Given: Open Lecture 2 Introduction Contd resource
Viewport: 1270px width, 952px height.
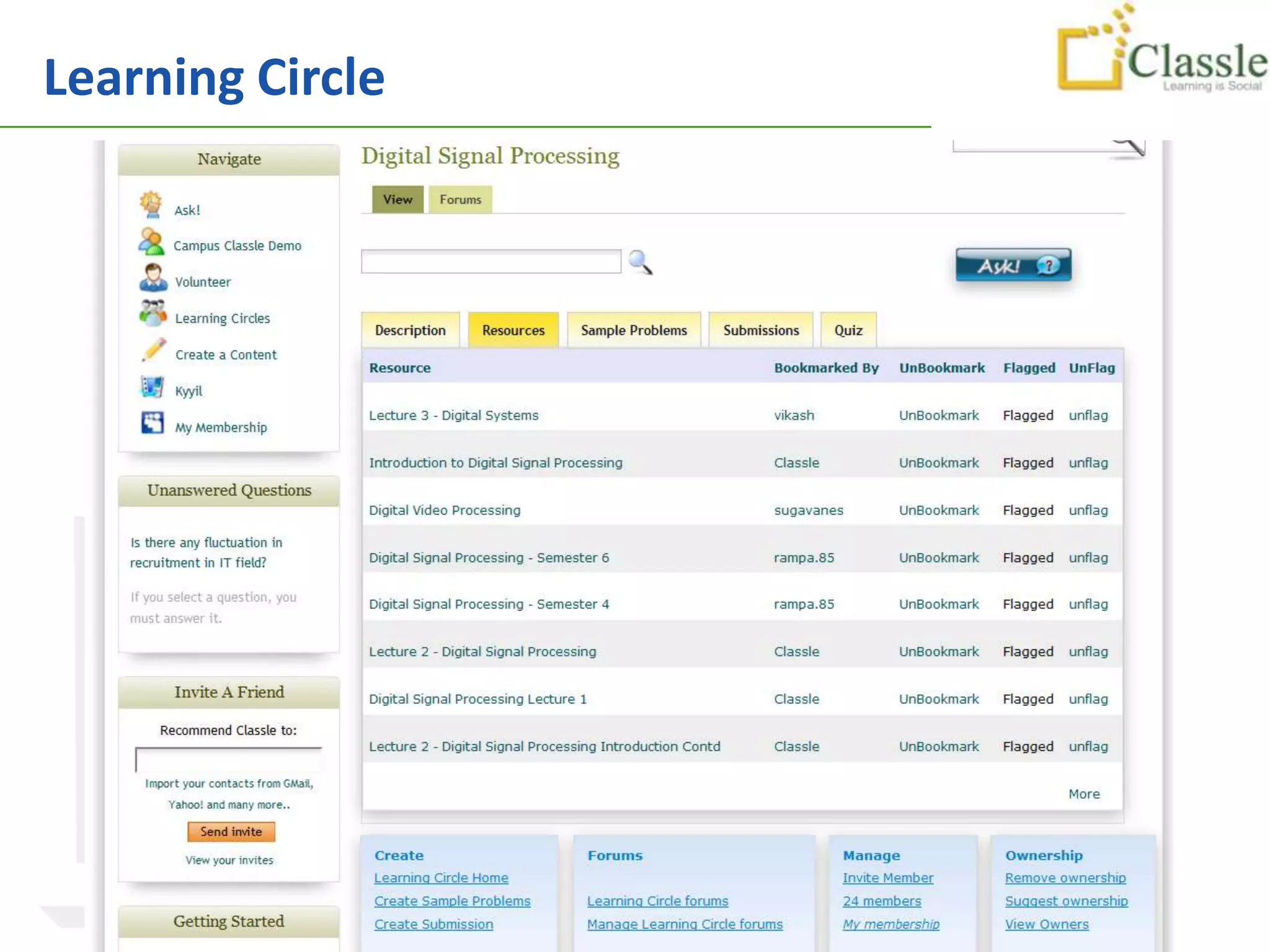Looking at the screenshot, I should tap(544, 747).
